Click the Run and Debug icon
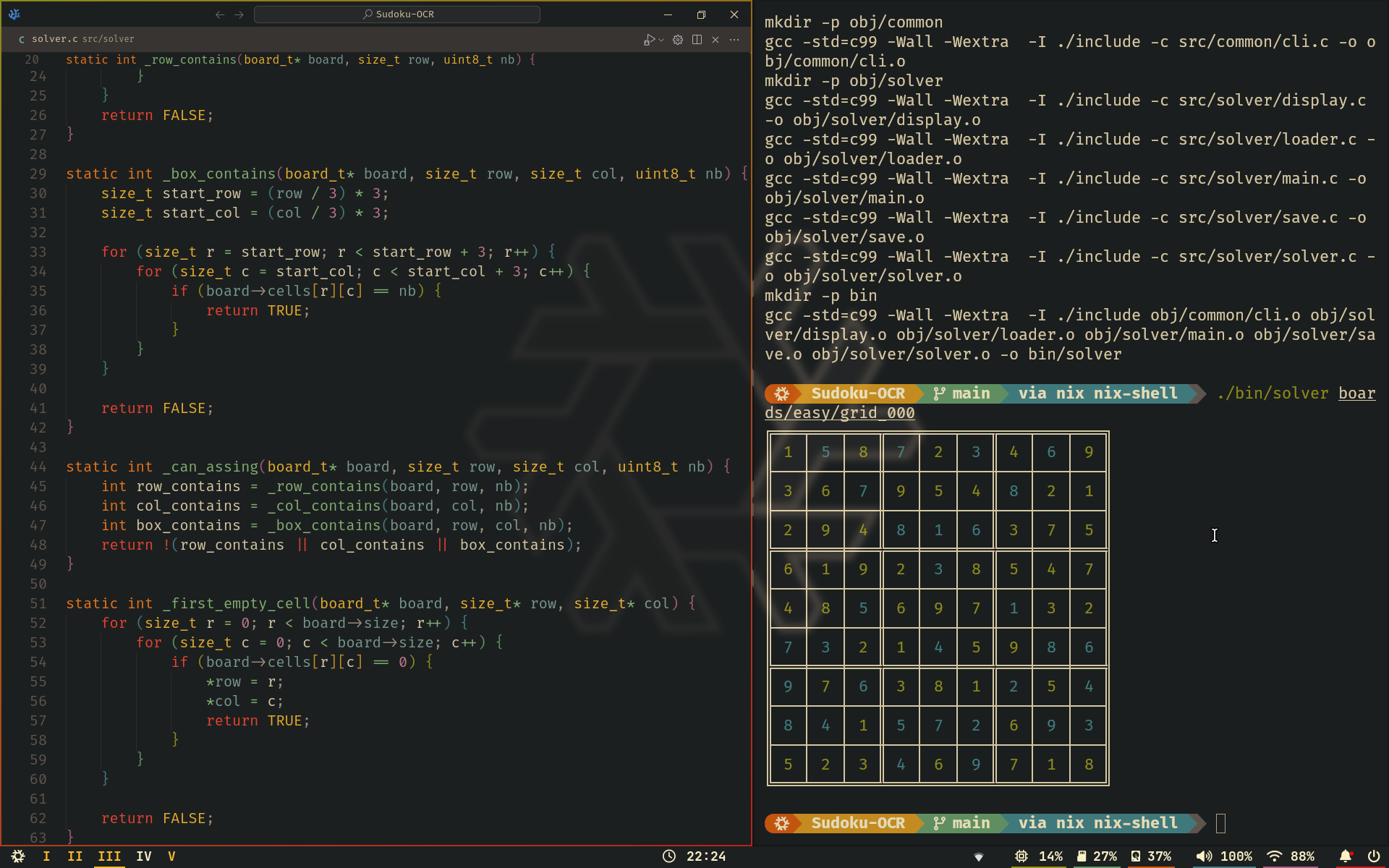This screenshot has width=1389, height=868. click(x=649, y=40)
